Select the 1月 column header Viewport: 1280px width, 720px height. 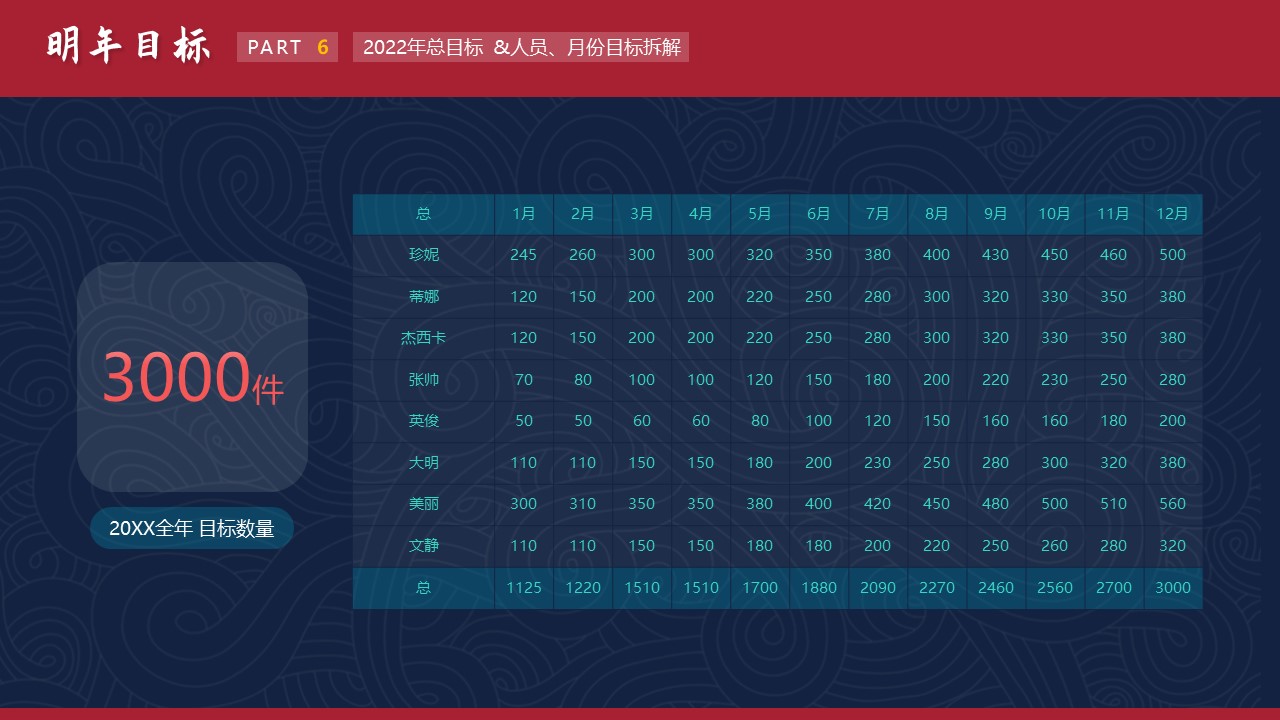(524, 213)
